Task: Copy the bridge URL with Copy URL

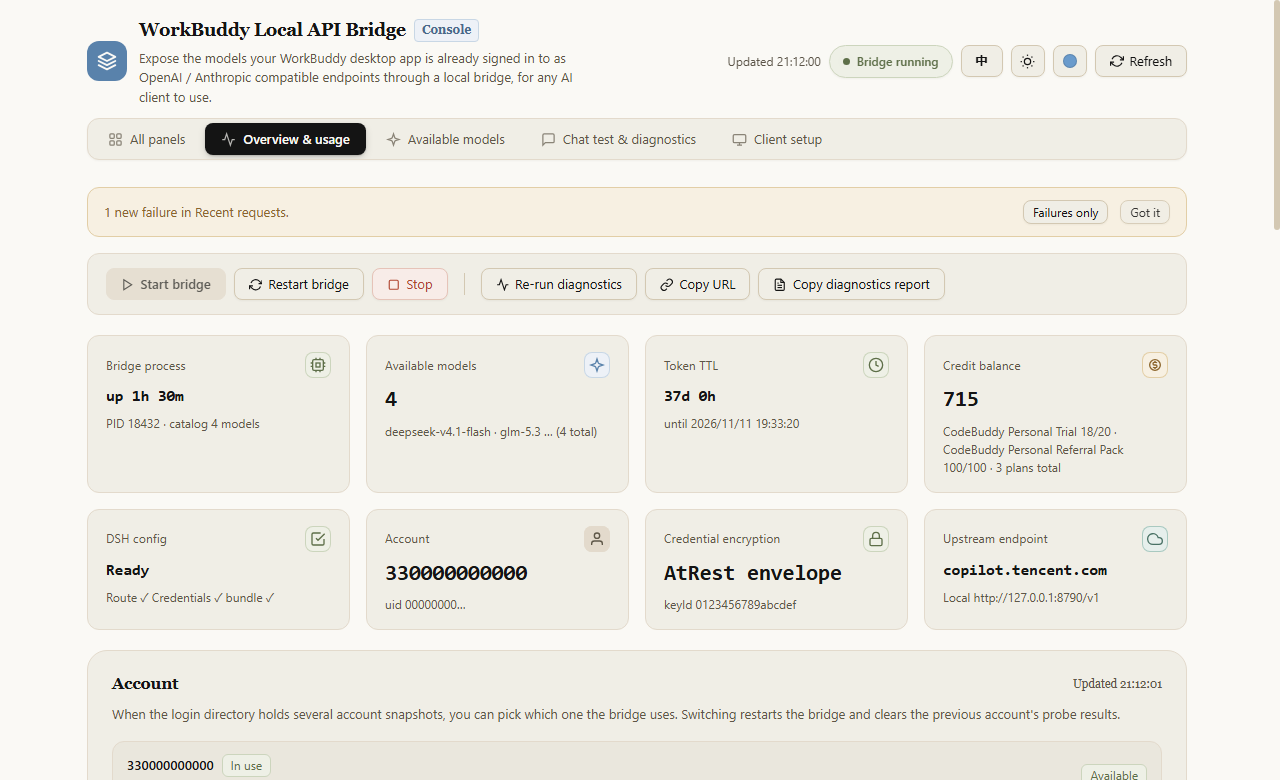Action: click(697, 284)
